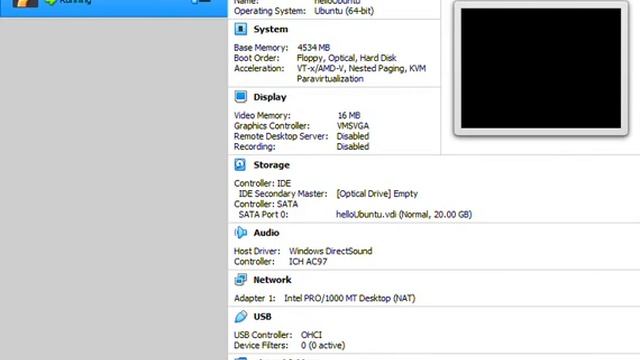Click the Controller: SATA label
This screenshot has width=640, height=360.
click(266, 204)
